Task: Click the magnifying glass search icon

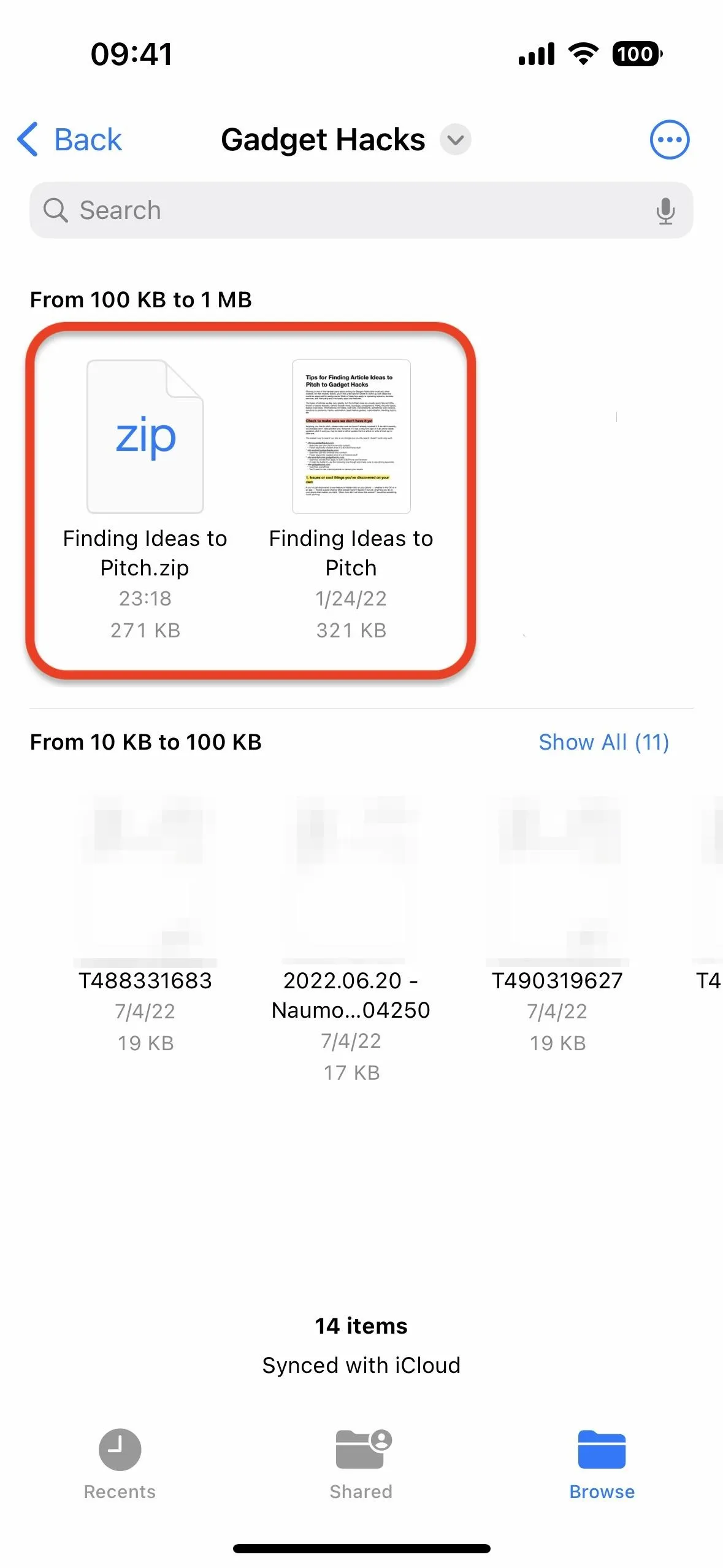Action: pyautogui.click(x=55, y=210)
